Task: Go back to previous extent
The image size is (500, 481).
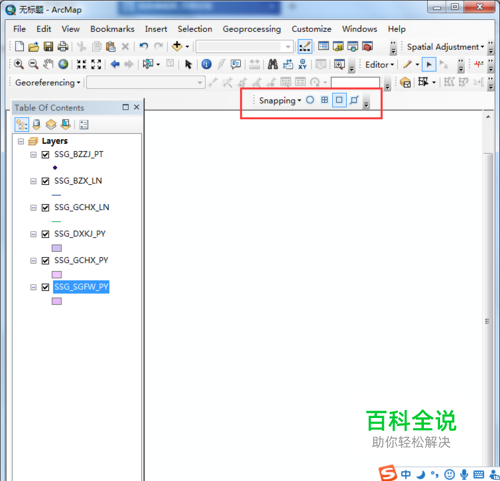Action: point(115,64)
